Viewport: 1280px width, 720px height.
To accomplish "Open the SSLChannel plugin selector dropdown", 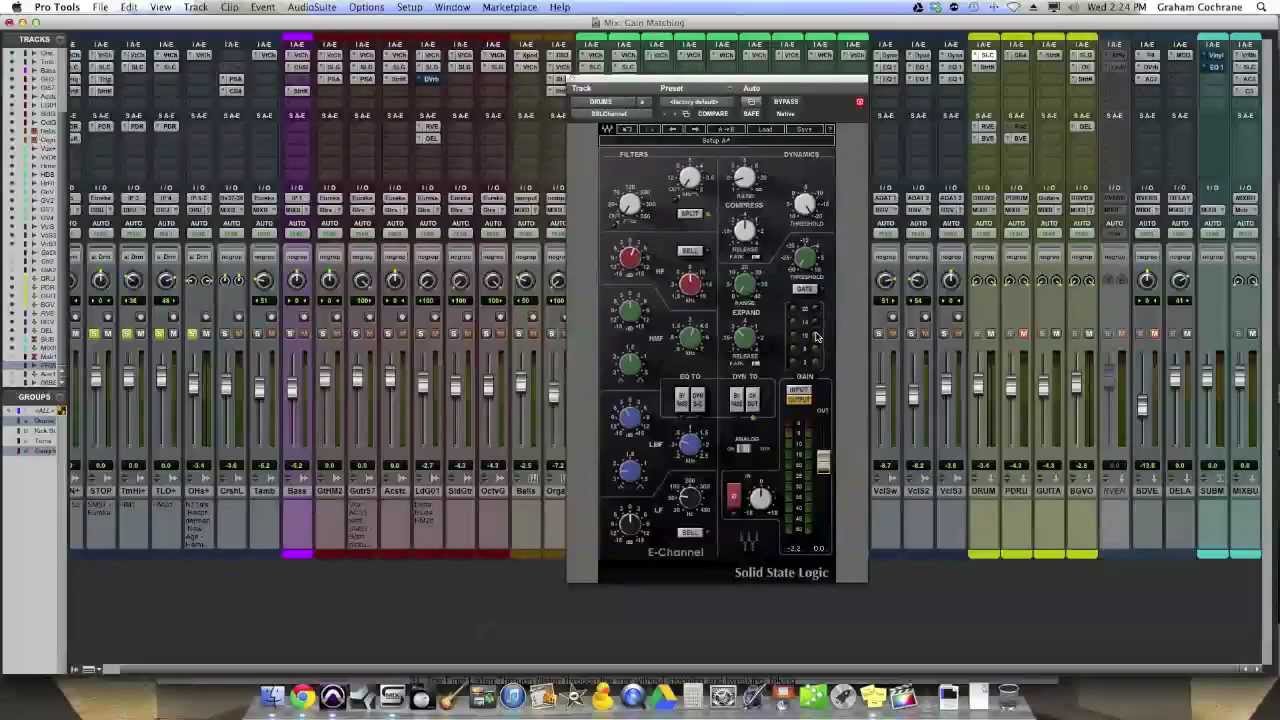I will click(x=609, y=113).
